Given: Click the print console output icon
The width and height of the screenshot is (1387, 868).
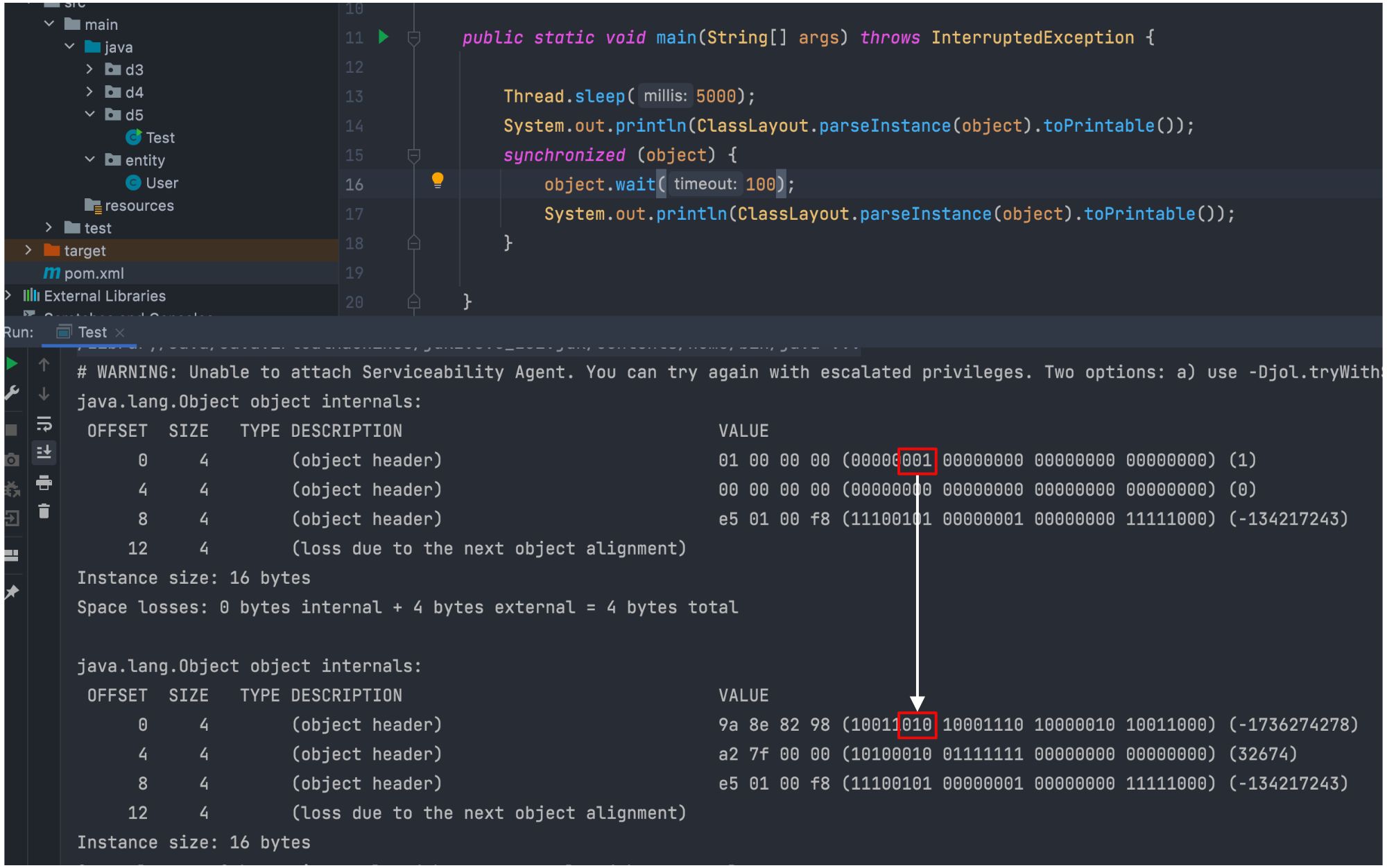Looking at the screenshot, I should (x=44, y=483).
